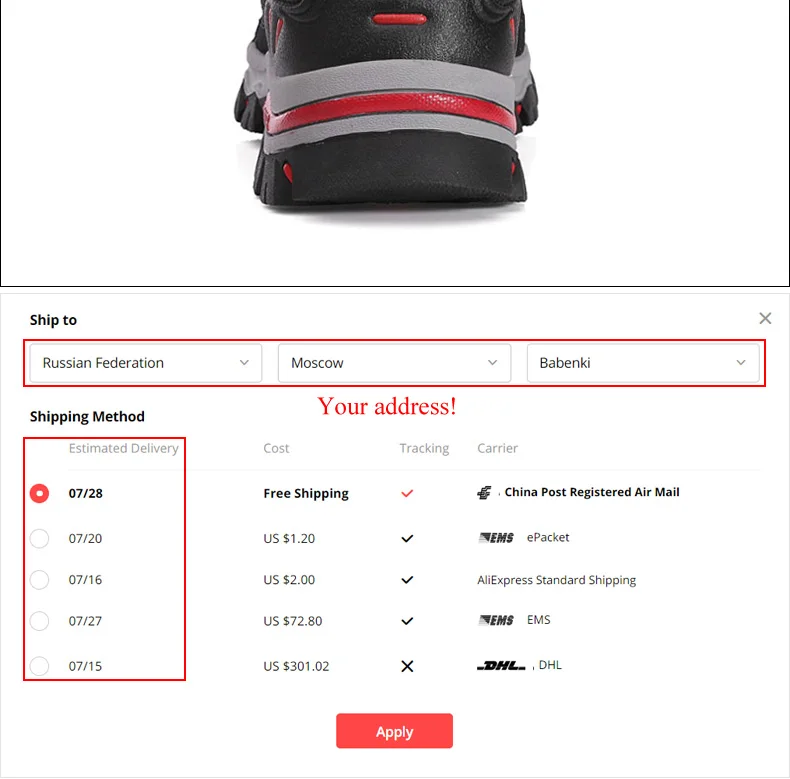Click the AliExpress Standard Shipping carrier text

tap(556, 580)
